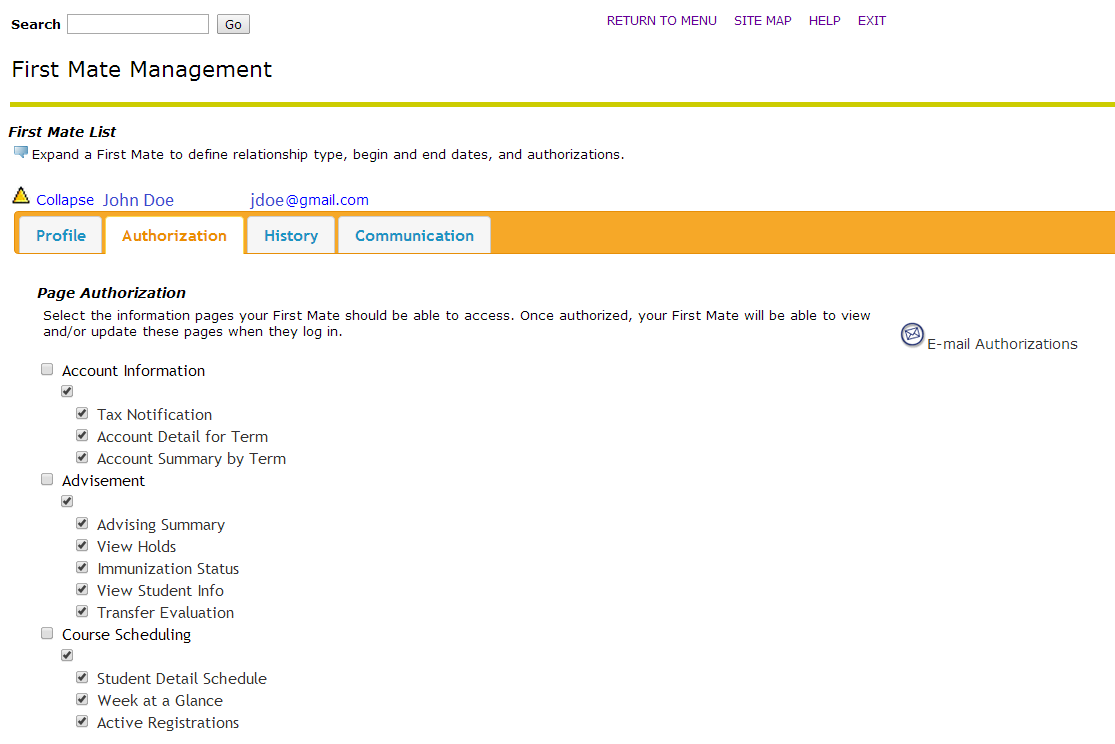Viewport: 1115px width, 744px height.
Task: Go to the SITE MAP link
Action: 762,21
